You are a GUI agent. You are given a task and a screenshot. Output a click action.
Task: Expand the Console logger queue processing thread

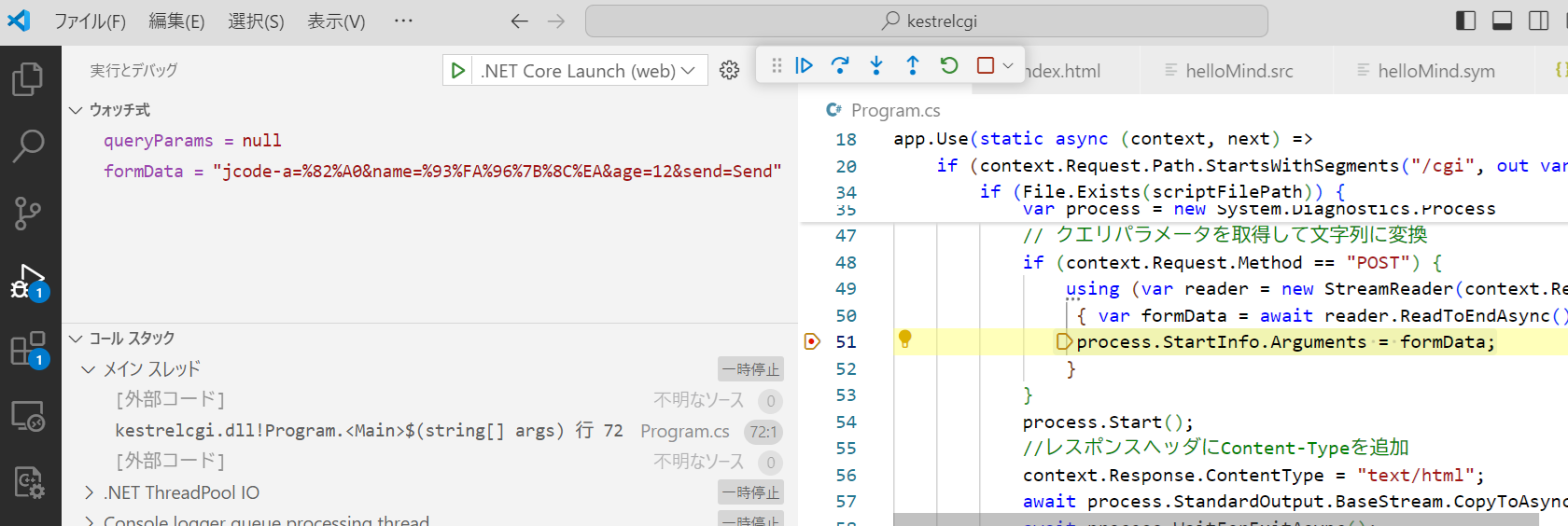point(90,520)
